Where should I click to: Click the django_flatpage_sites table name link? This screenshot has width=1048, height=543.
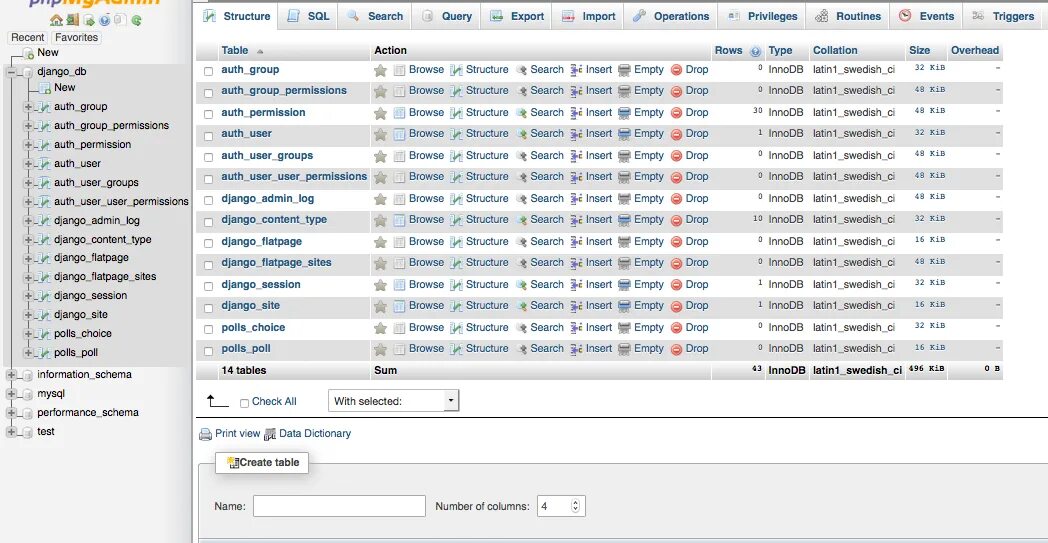277,263
